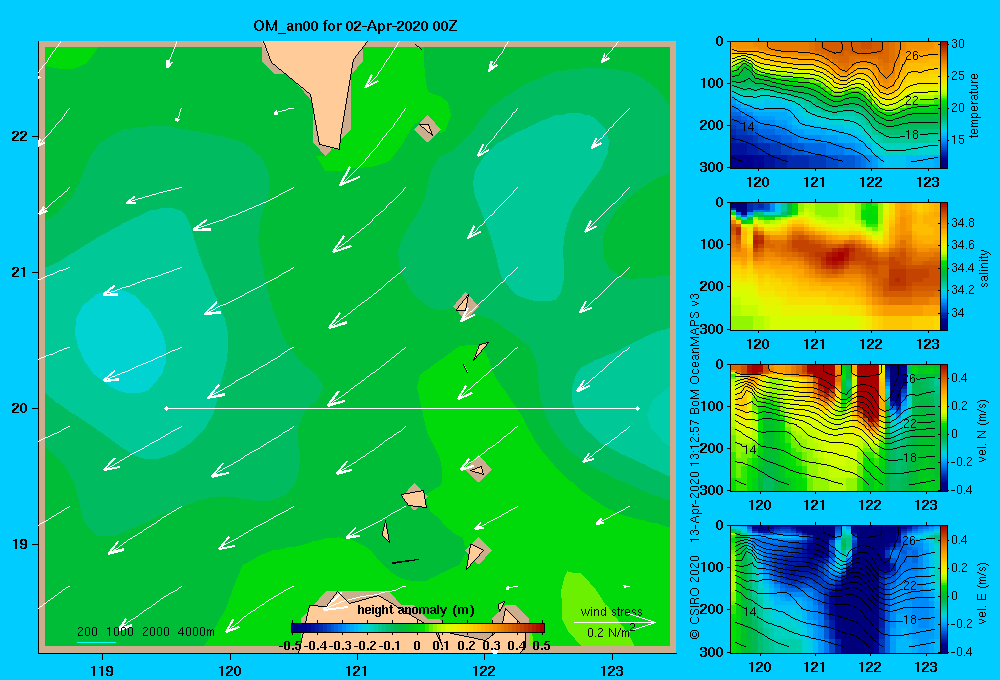The image size is (1000, 680).
Task: Click the CSIRO BoM OceanMAPS v3 copyright text
Action: pos(695,466)
